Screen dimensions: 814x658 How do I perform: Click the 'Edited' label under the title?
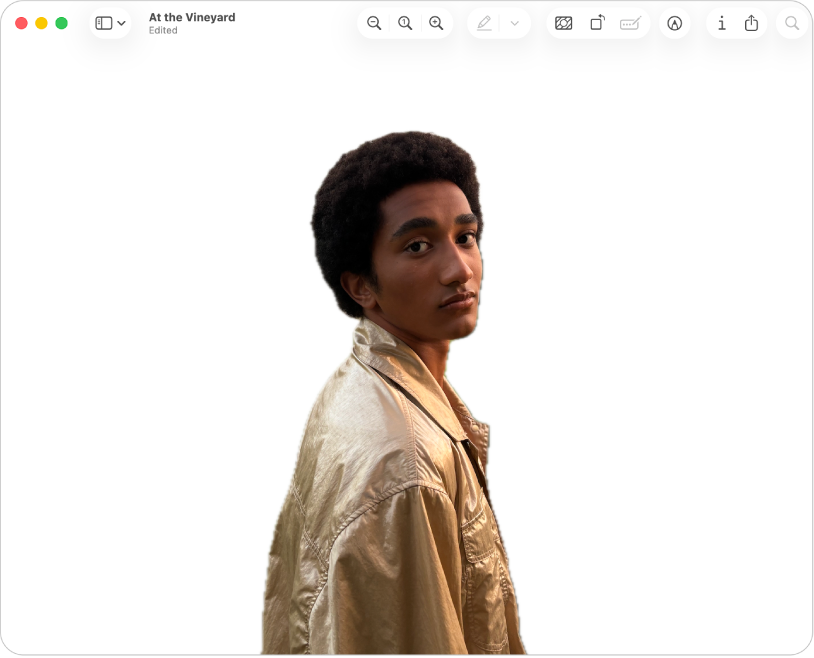[163, 30]
